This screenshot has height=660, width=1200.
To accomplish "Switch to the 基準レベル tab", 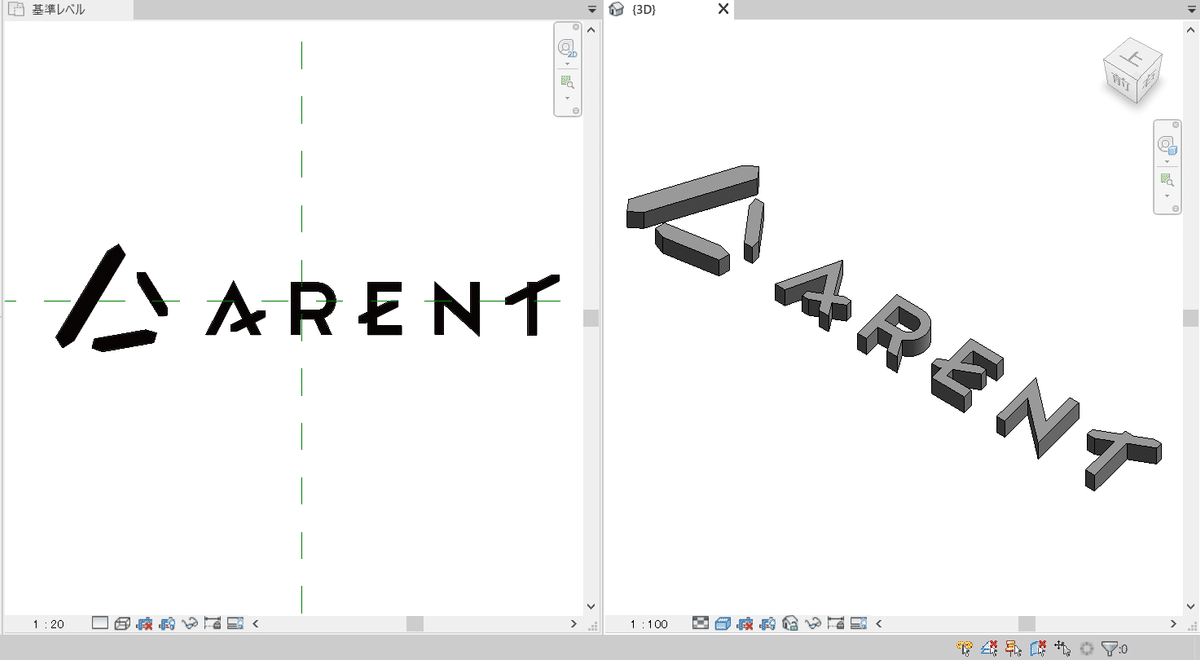I will pos(55,9).
